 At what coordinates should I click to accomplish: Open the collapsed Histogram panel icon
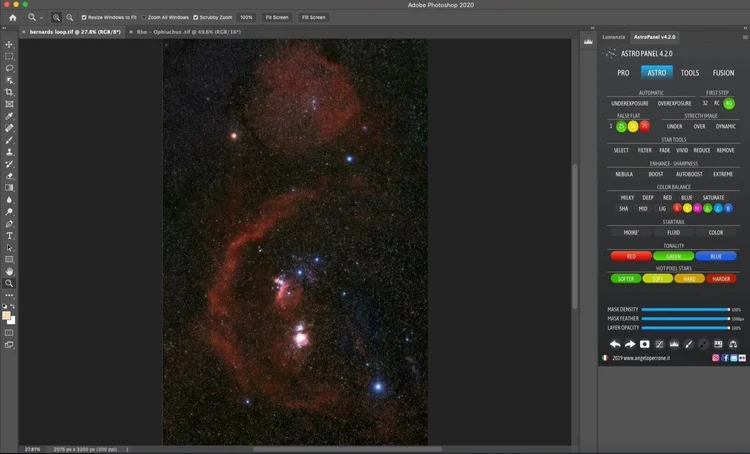[588, 42]
